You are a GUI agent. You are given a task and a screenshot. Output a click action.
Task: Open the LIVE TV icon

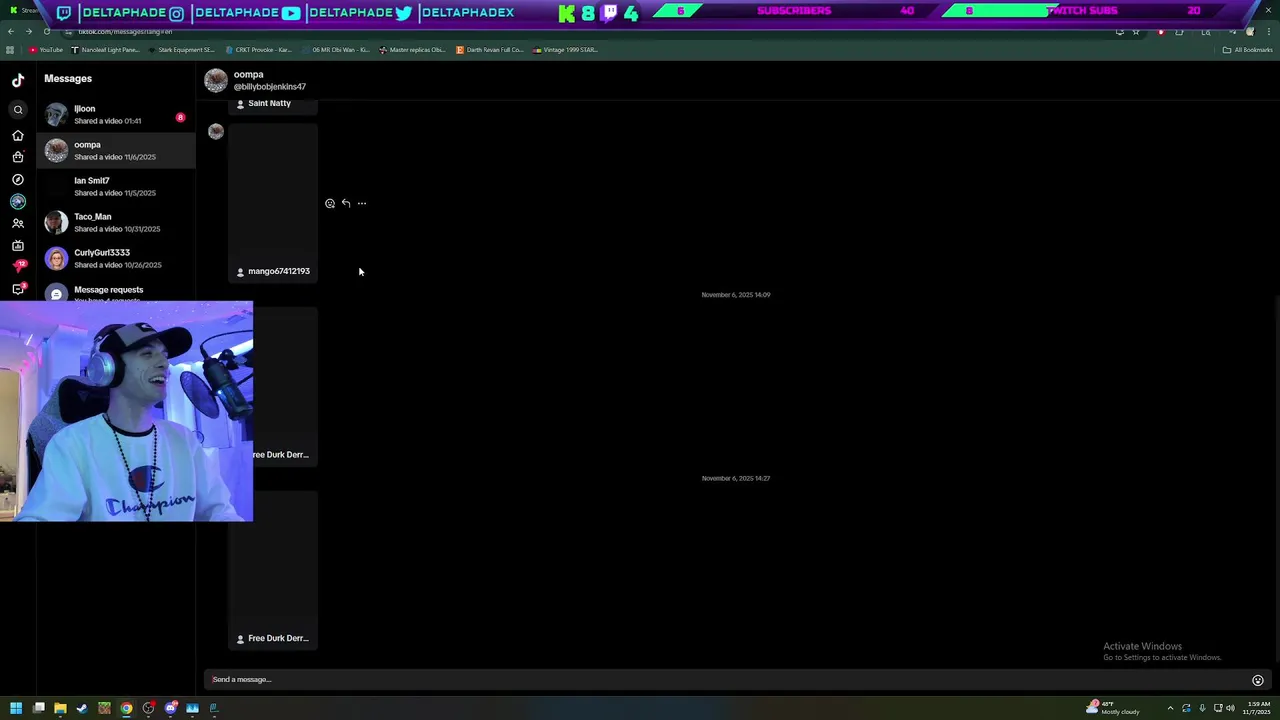point(18,245)
